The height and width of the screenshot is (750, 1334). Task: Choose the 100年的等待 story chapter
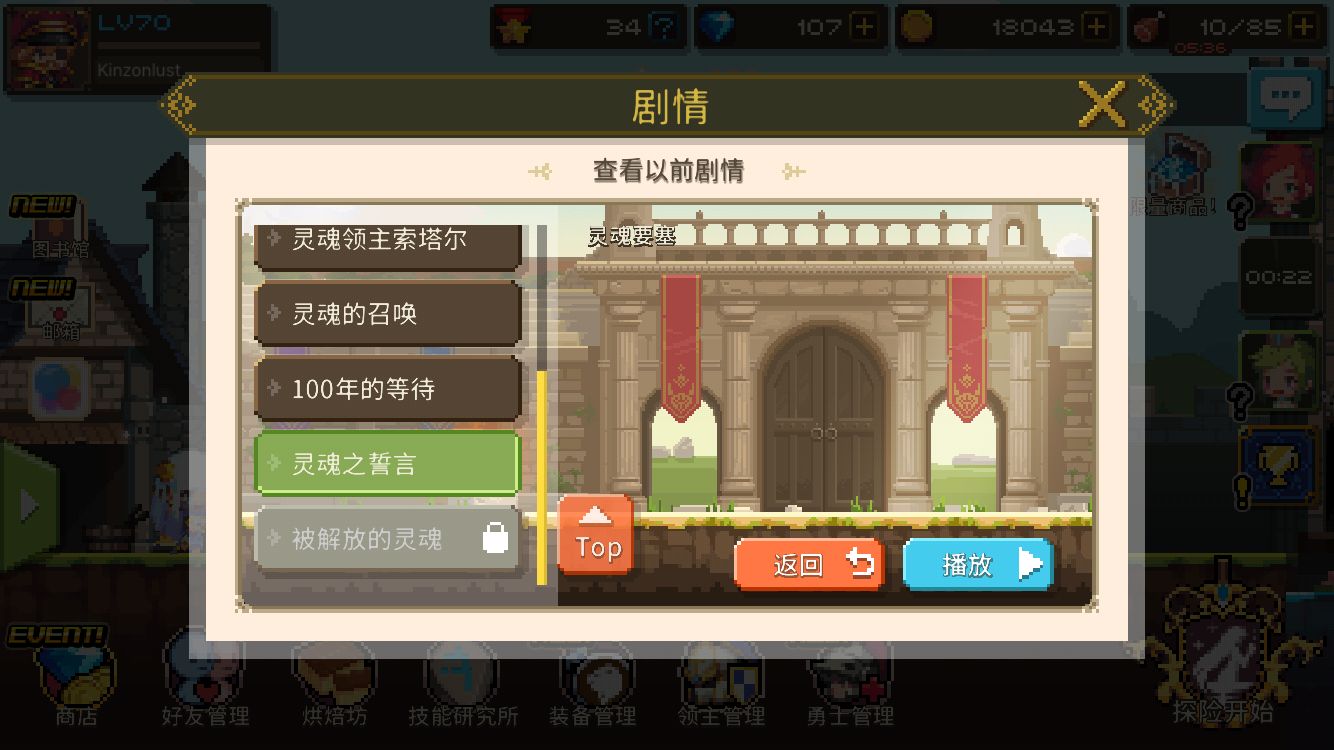click(388, 389)
